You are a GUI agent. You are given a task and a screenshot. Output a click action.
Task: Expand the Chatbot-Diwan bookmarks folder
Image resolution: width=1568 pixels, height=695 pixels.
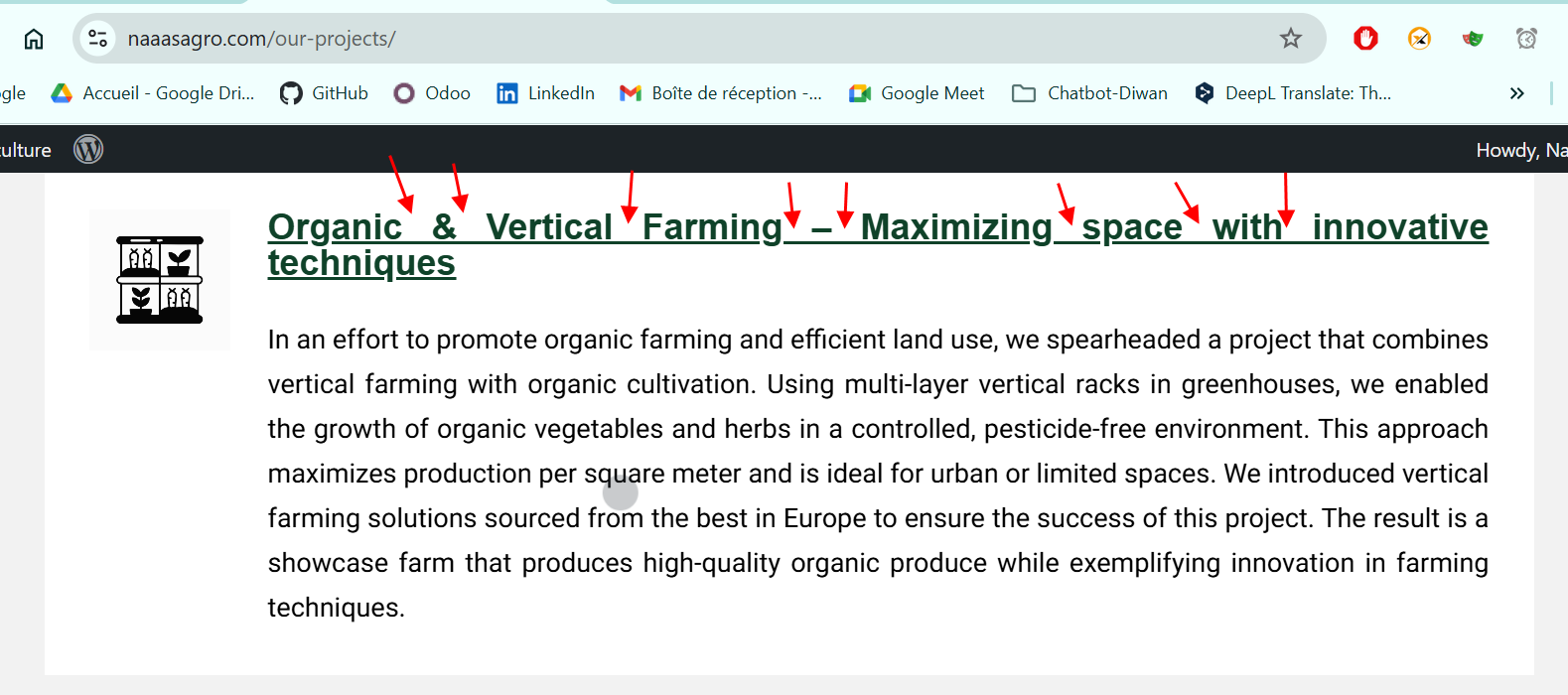point(1089,93)
